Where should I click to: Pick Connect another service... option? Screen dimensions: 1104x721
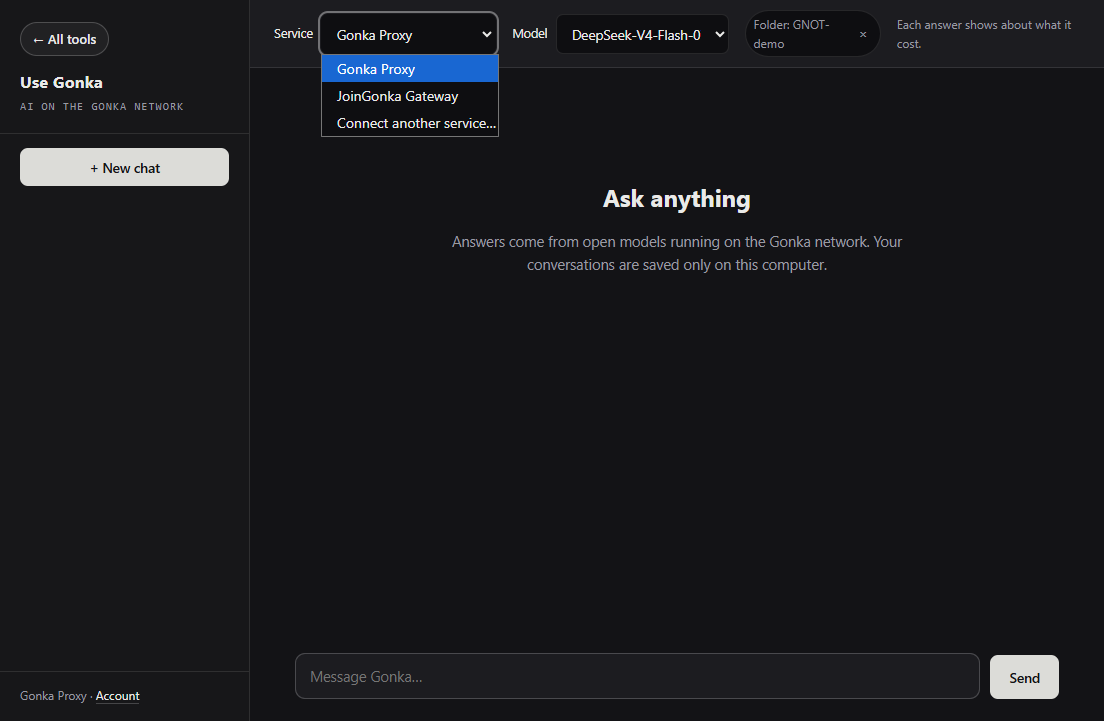(x=410, y=123)
